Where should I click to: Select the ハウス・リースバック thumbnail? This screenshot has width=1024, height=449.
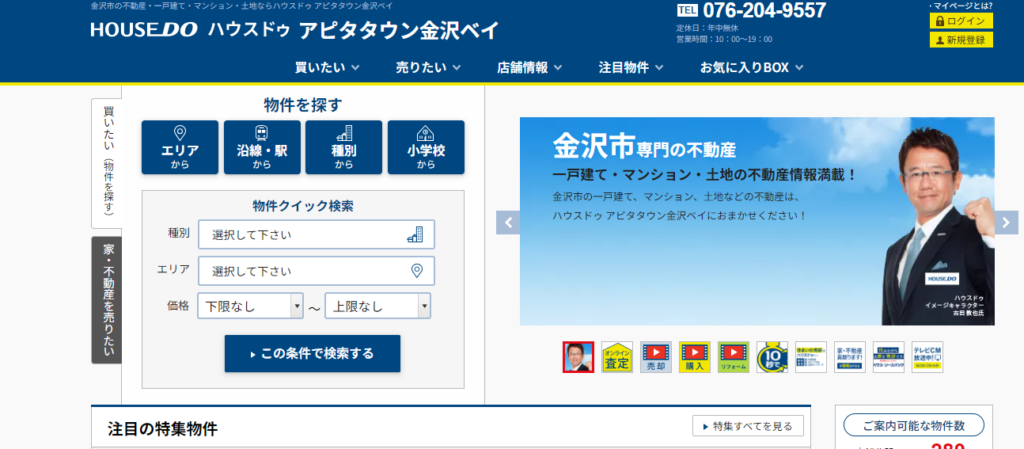889,357
